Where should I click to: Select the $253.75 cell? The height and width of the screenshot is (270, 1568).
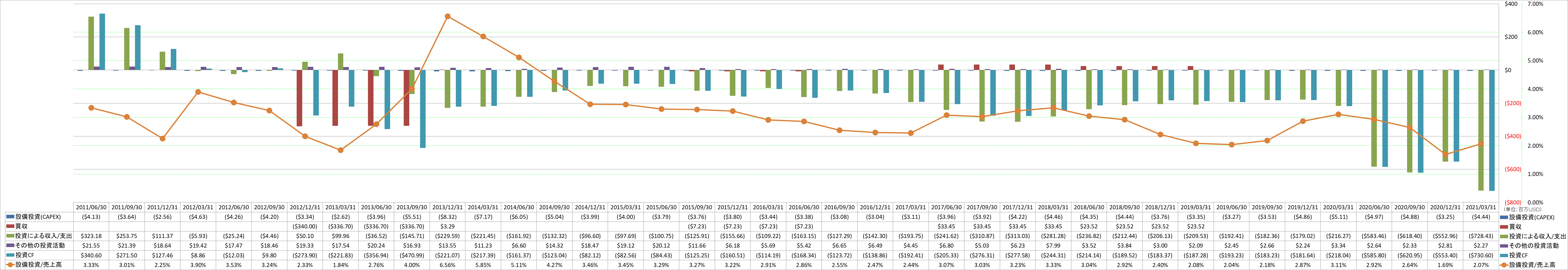(127, 236)
